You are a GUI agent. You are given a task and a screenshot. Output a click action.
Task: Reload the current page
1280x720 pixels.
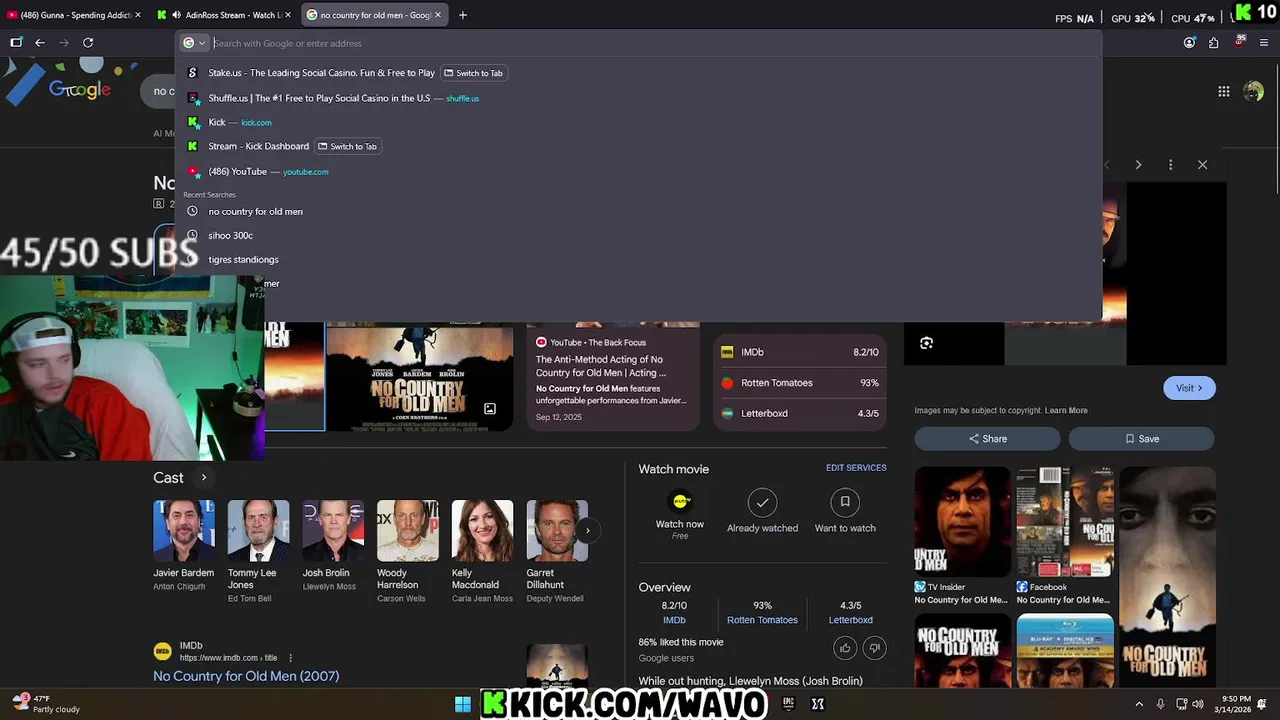(x=88, y=42)
